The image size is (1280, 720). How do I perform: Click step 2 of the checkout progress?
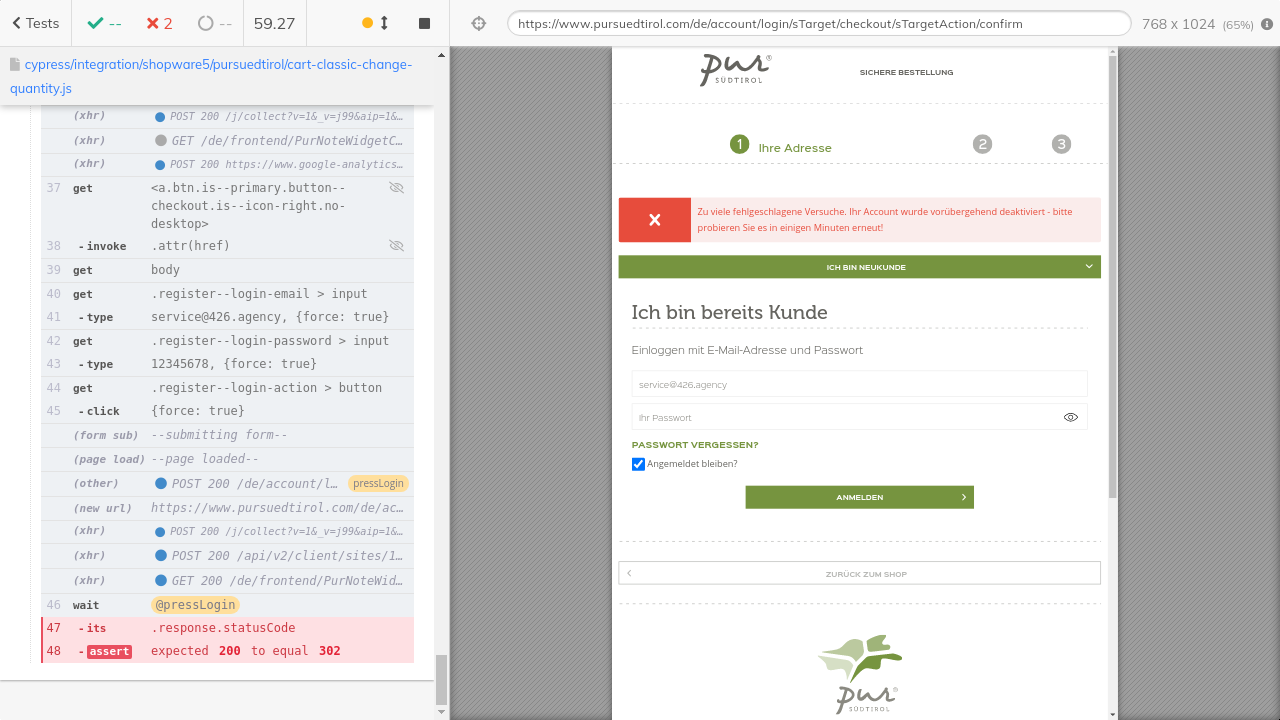(982, 144)
